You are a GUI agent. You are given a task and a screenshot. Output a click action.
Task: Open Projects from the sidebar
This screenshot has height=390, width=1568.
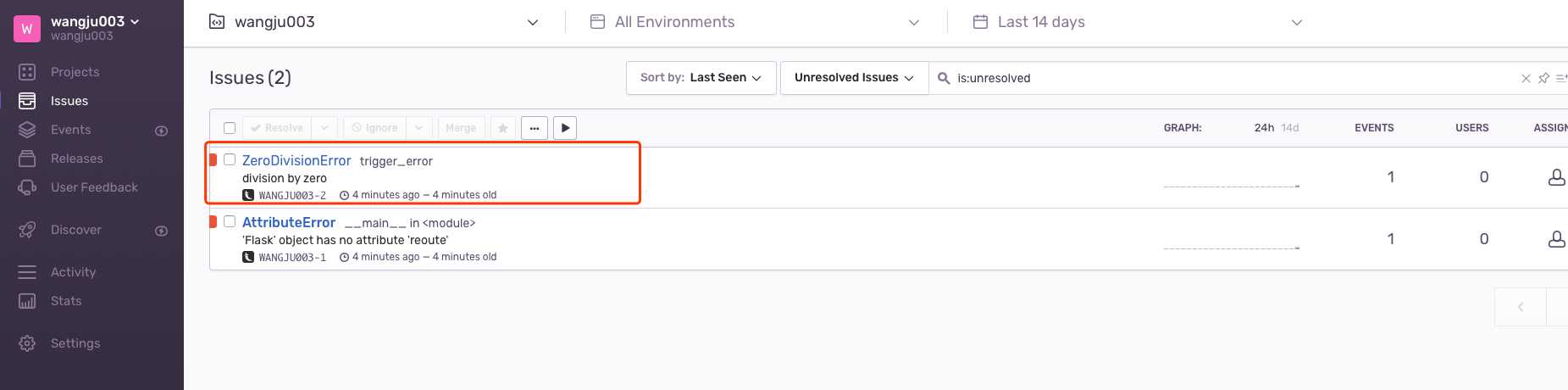75,72
